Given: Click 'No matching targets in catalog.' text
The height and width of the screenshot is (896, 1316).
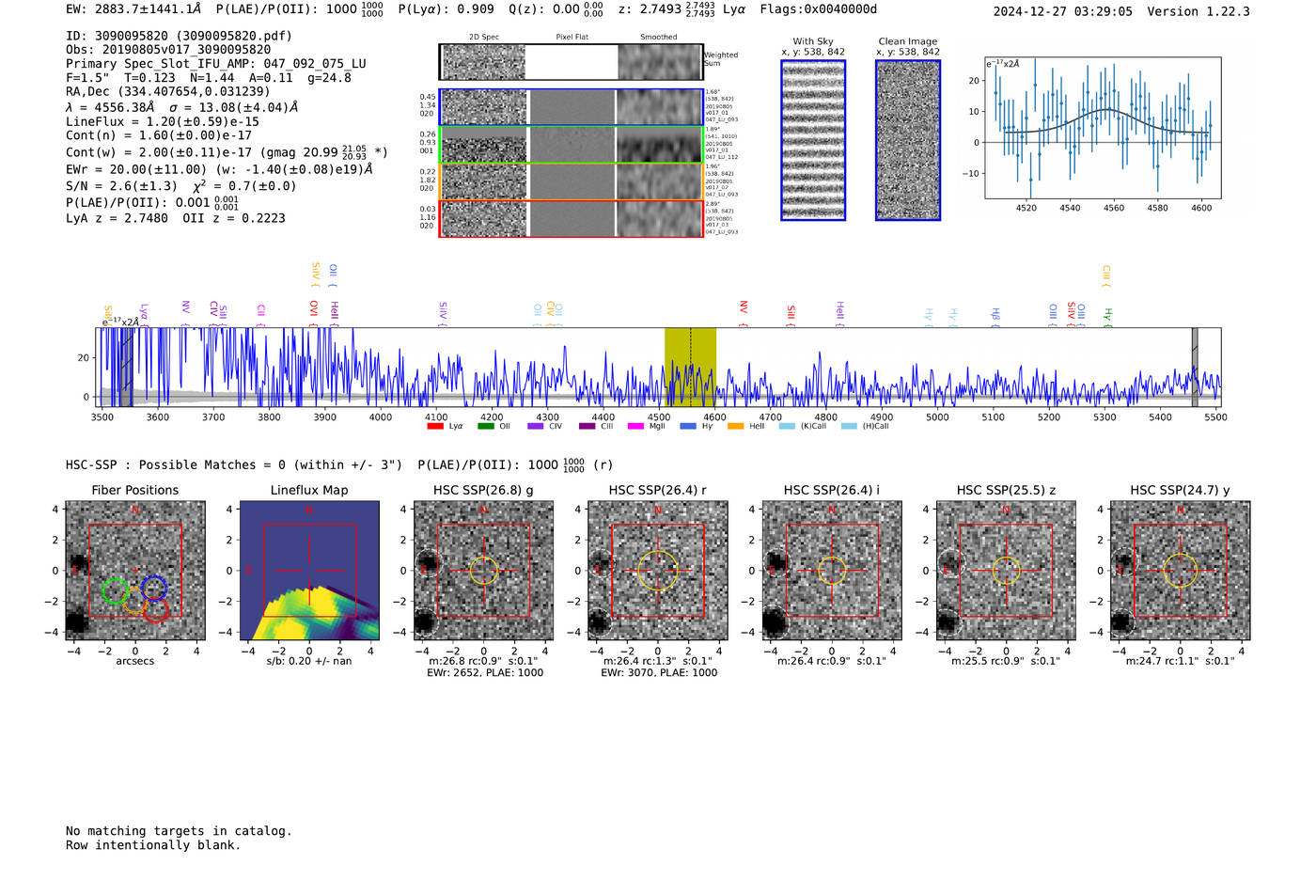Looking at the screenshot, I should point(179,831).
